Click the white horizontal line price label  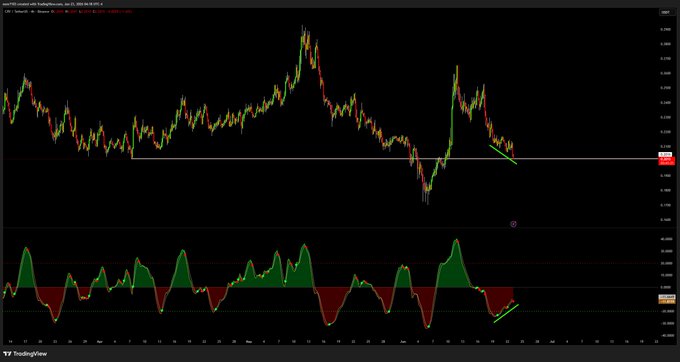tap(664, 155)
